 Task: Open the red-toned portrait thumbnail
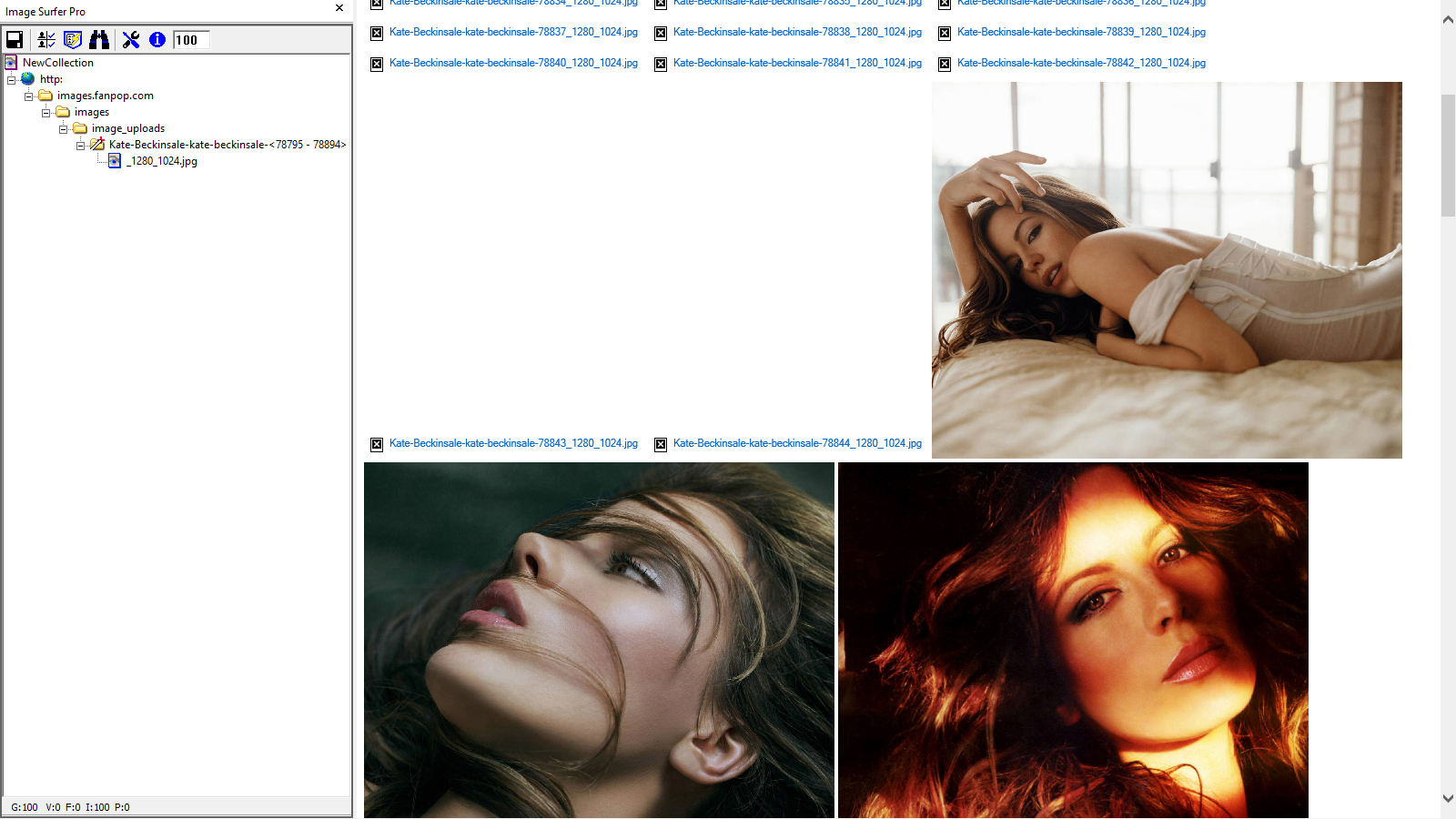coord(1073,640)
